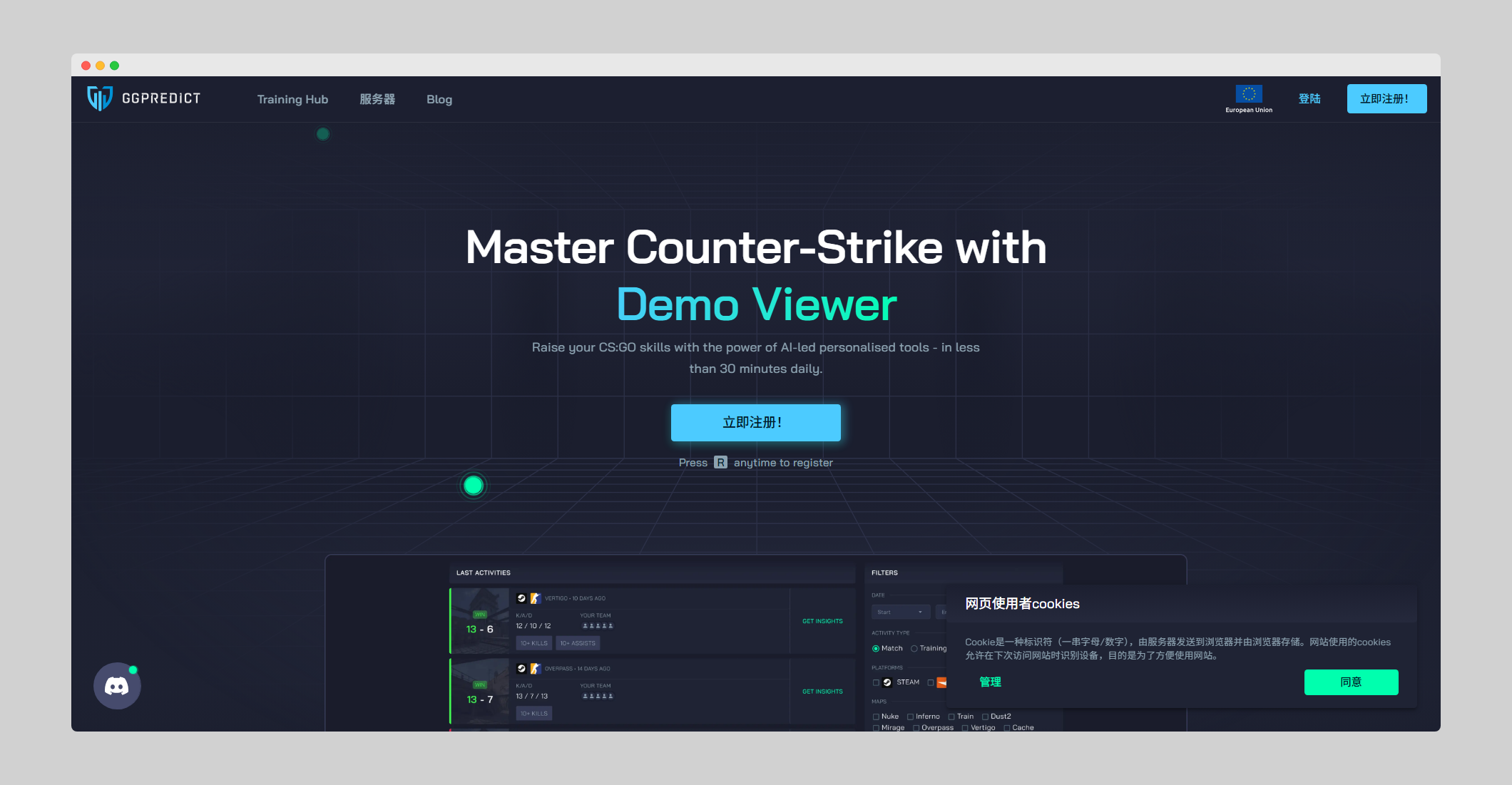Open the Blog navigation link
Viewport: 1512px width, 785px height.
[439, 99]
